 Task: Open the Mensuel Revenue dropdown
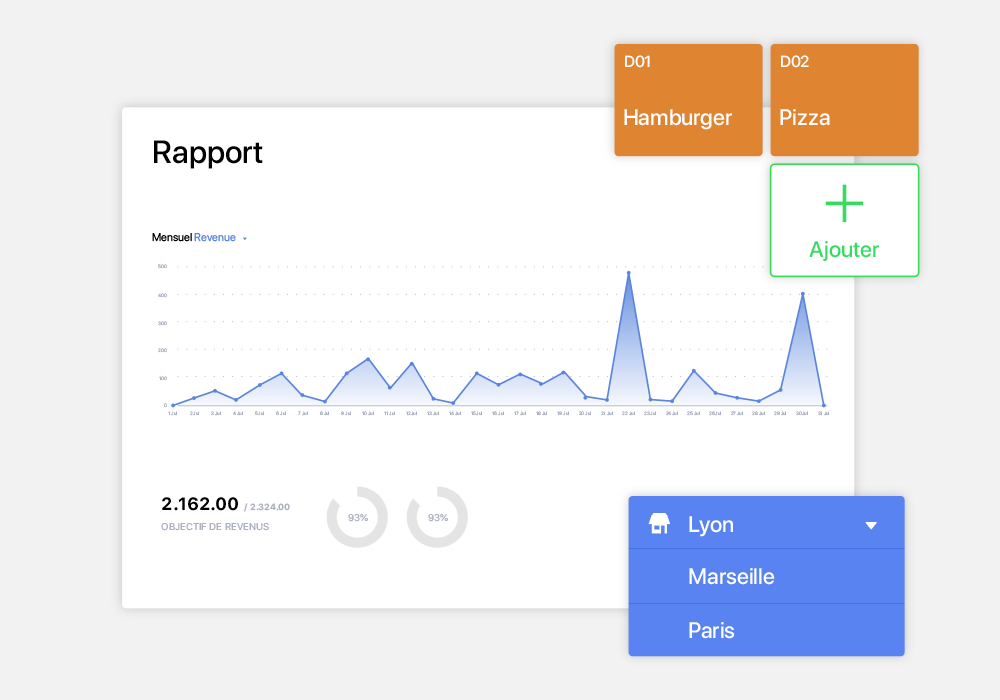point(200,237)
